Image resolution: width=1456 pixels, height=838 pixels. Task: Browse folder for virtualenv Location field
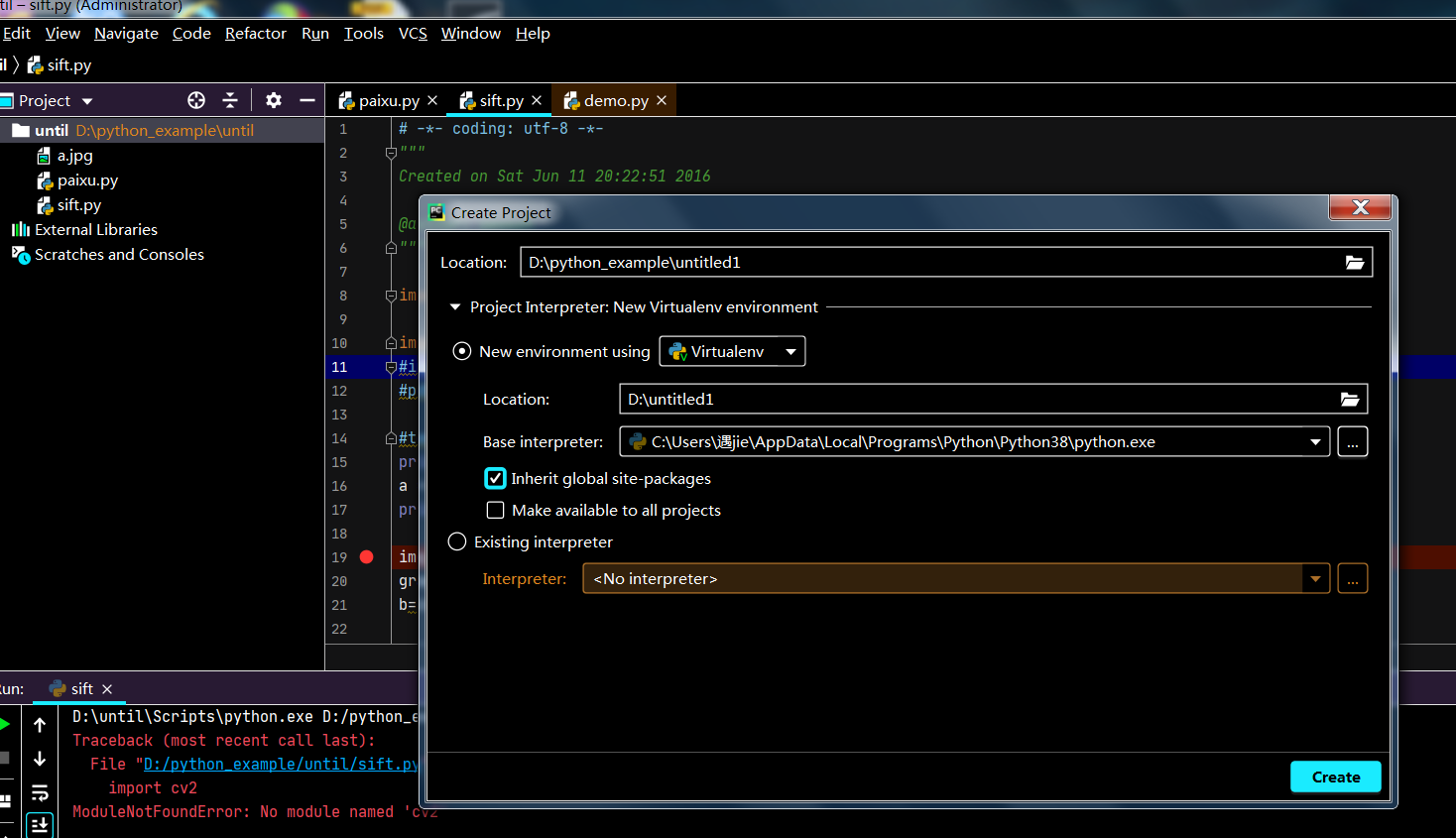[1350, 400]
